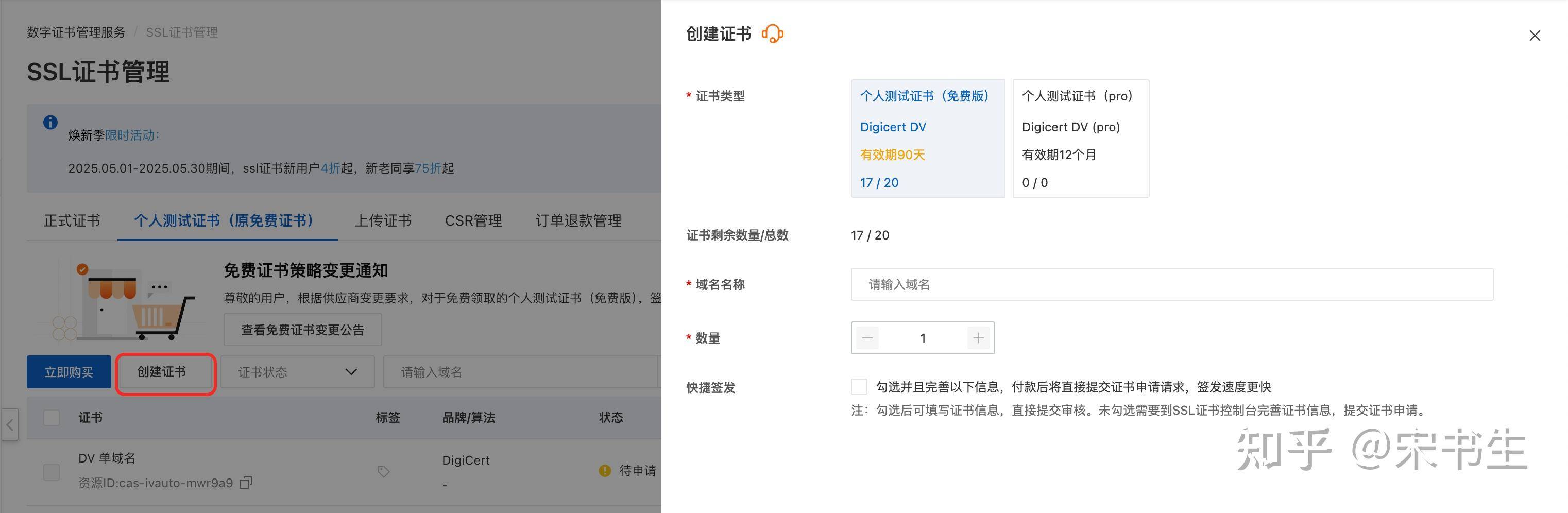Click the 立即购买 button
The height and width of the screenshot is (513, 1568).
coord(69,372)
